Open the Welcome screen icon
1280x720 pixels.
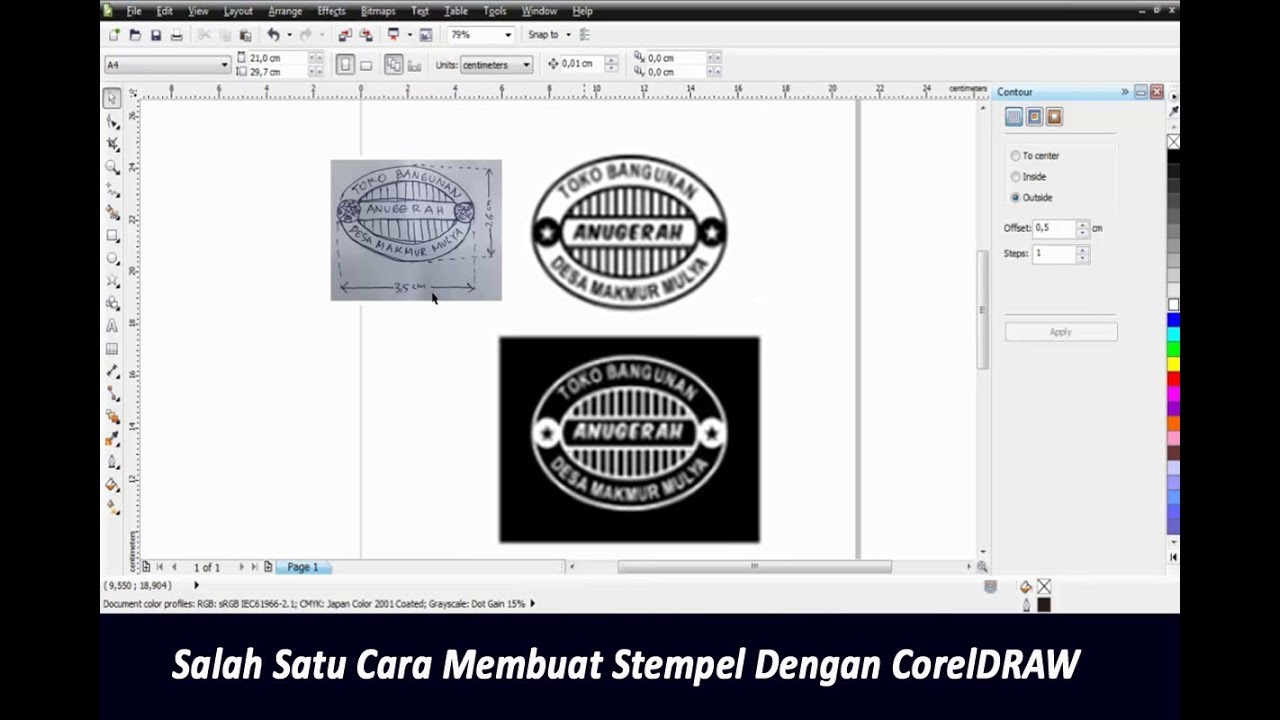(426, 35)
